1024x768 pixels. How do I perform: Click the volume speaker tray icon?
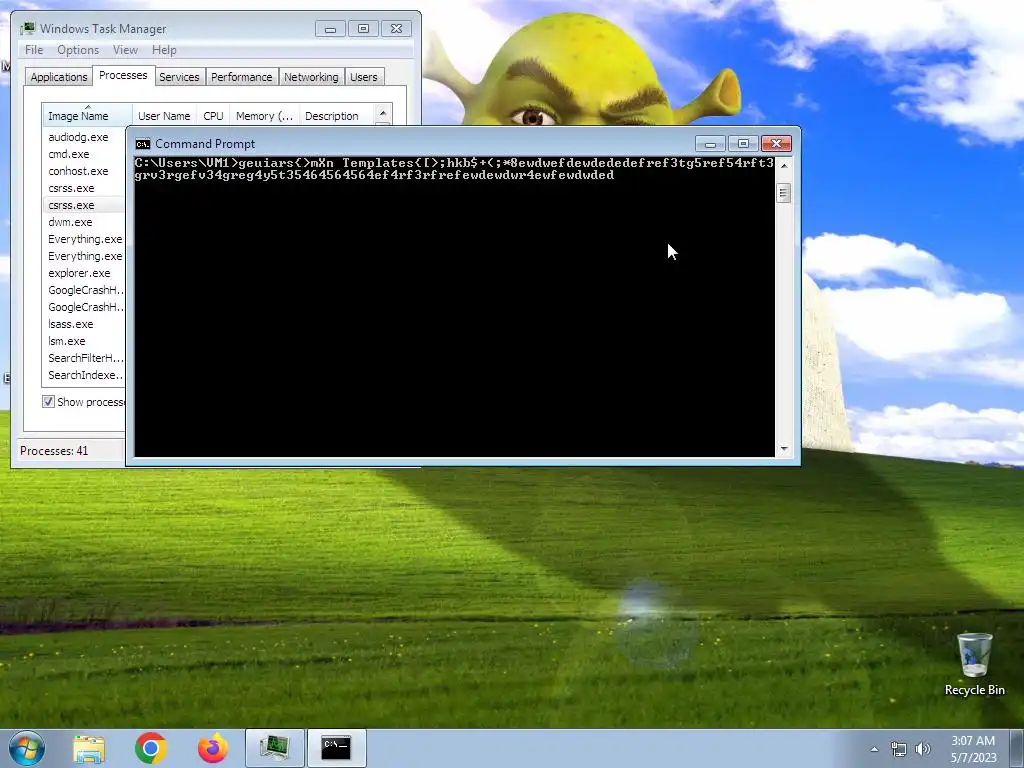pos(922,749)
